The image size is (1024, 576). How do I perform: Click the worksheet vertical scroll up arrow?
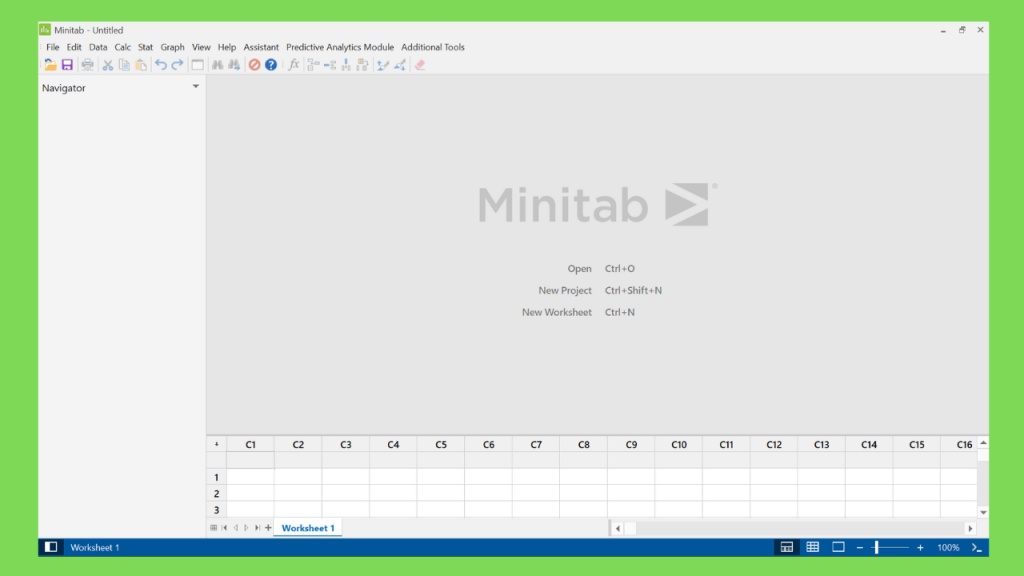point(983,443)
